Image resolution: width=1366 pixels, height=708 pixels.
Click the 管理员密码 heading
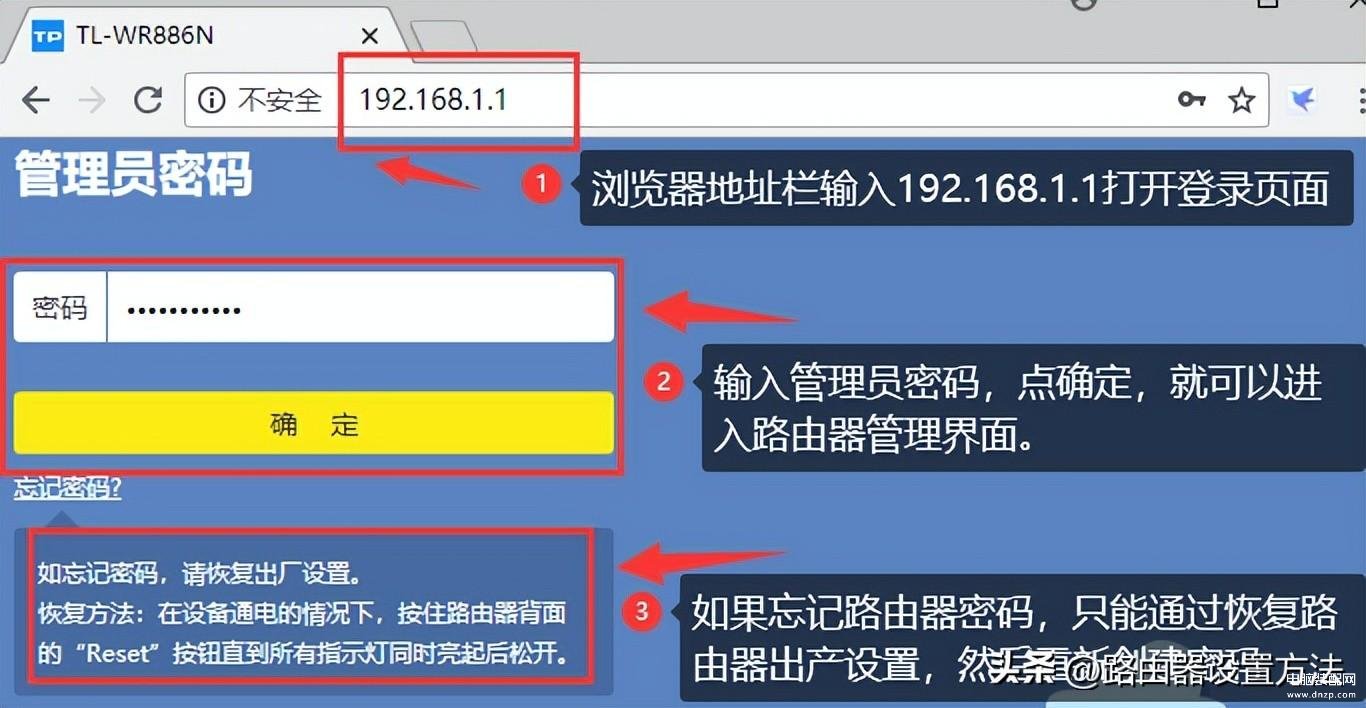point(133,174)
